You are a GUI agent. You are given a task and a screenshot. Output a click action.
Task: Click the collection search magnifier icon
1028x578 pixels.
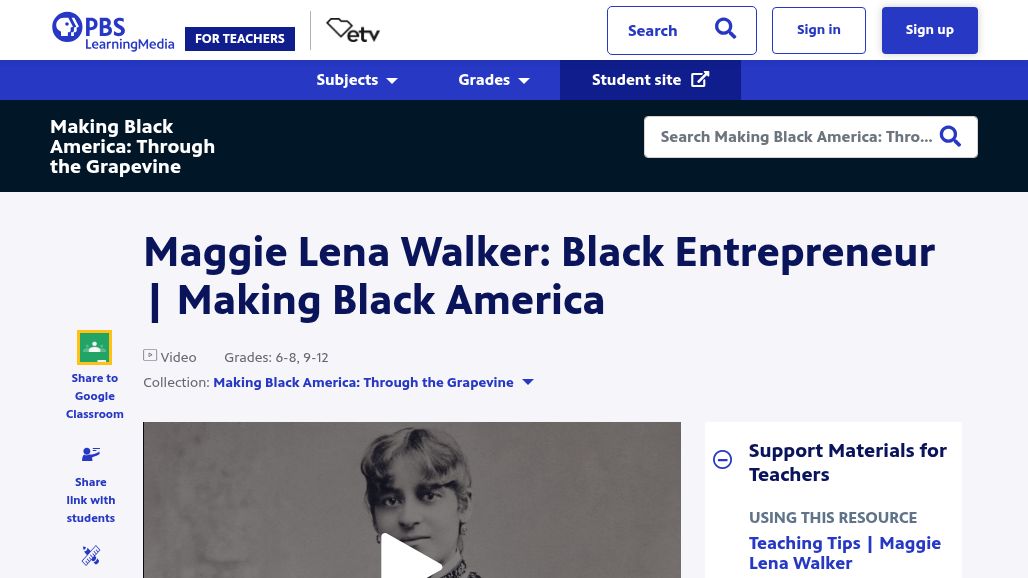pos(951,136)
